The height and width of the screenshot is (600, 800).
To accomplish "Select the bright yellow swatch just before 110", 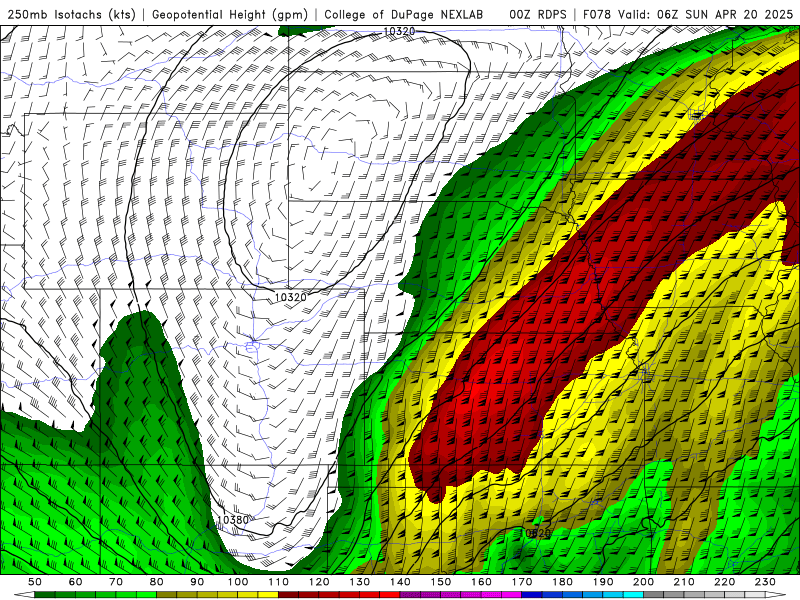I will pyautogui.click(x=268, y=595).
